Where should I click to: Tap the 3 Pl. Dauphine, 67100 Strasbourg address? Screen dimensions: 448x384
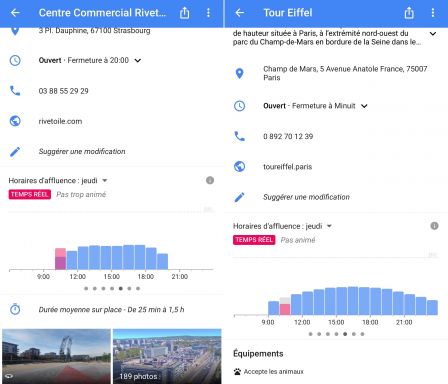tap(94, 31)
